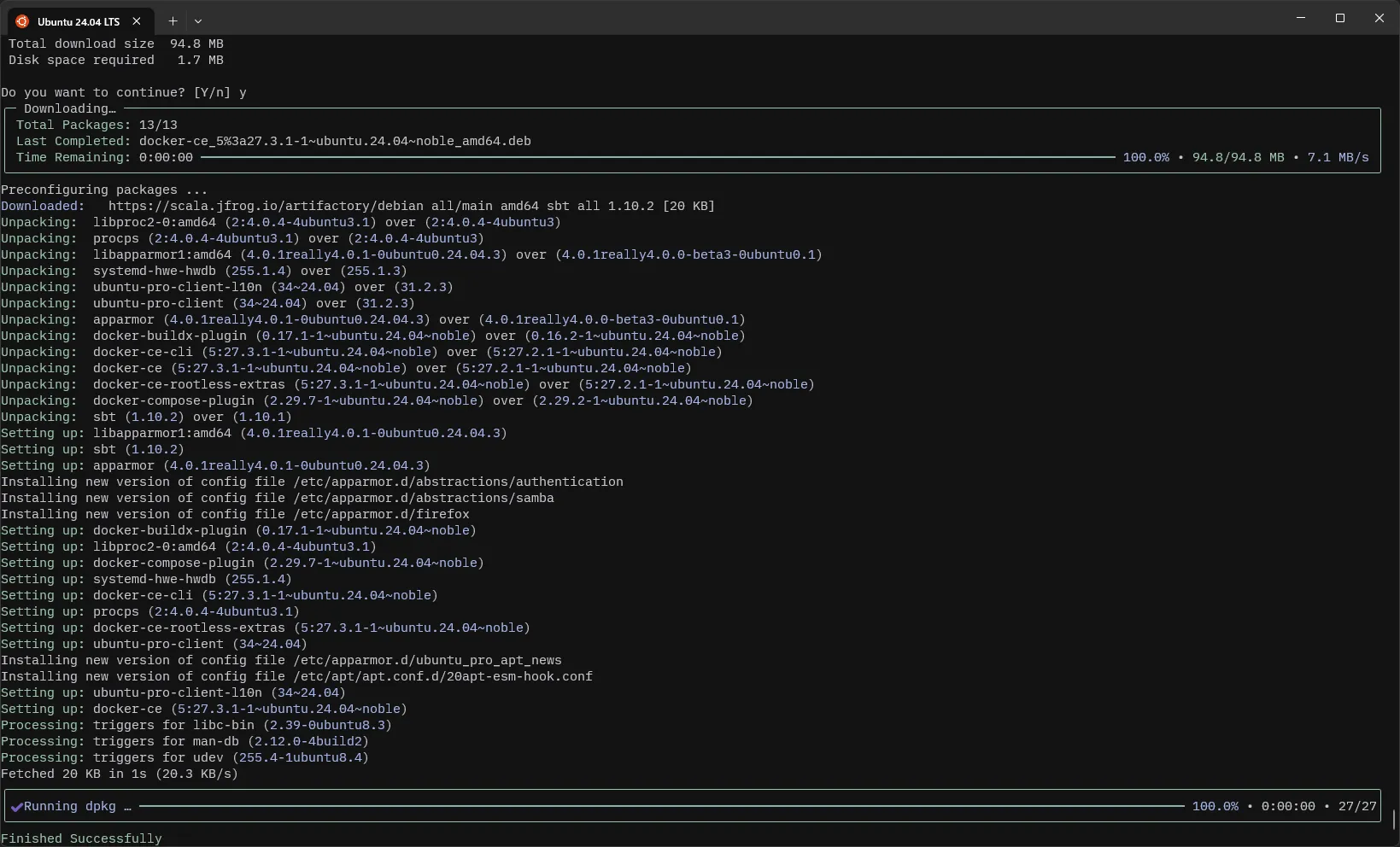Click 'Downloading…' box title
1400x847 pixels.
click(x=70, y=108)
